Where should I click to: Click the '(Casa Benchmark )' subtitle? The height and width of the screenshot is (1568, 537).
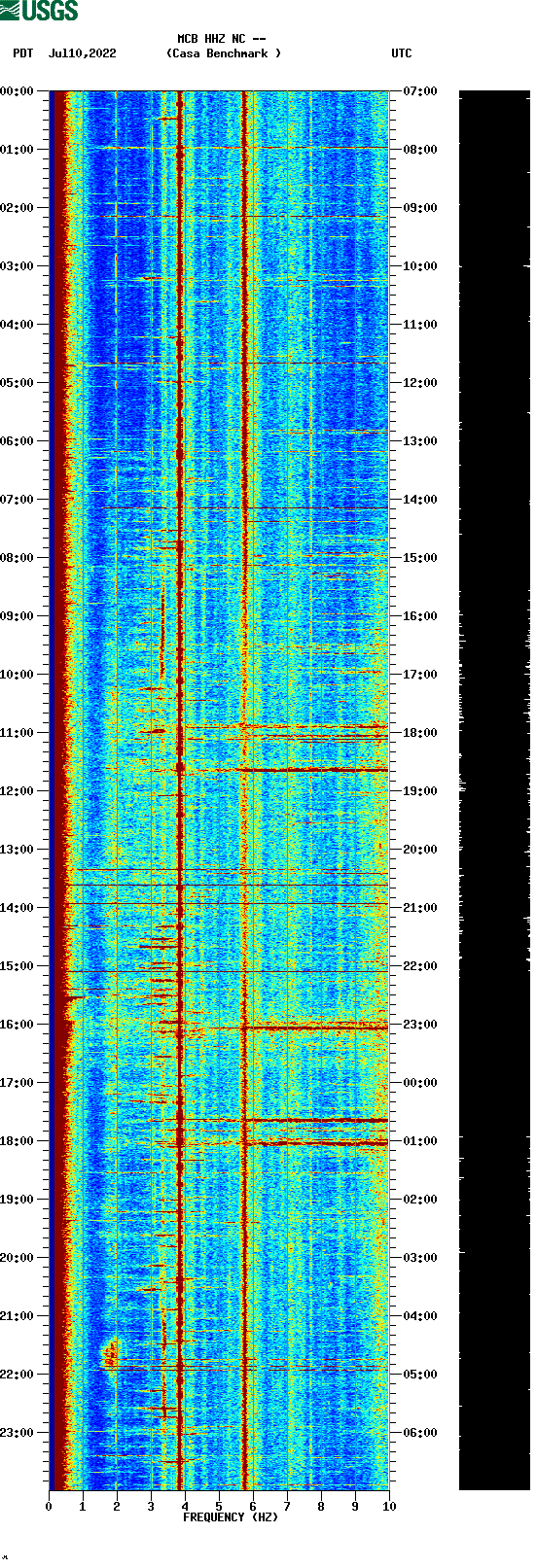[224, 53]
